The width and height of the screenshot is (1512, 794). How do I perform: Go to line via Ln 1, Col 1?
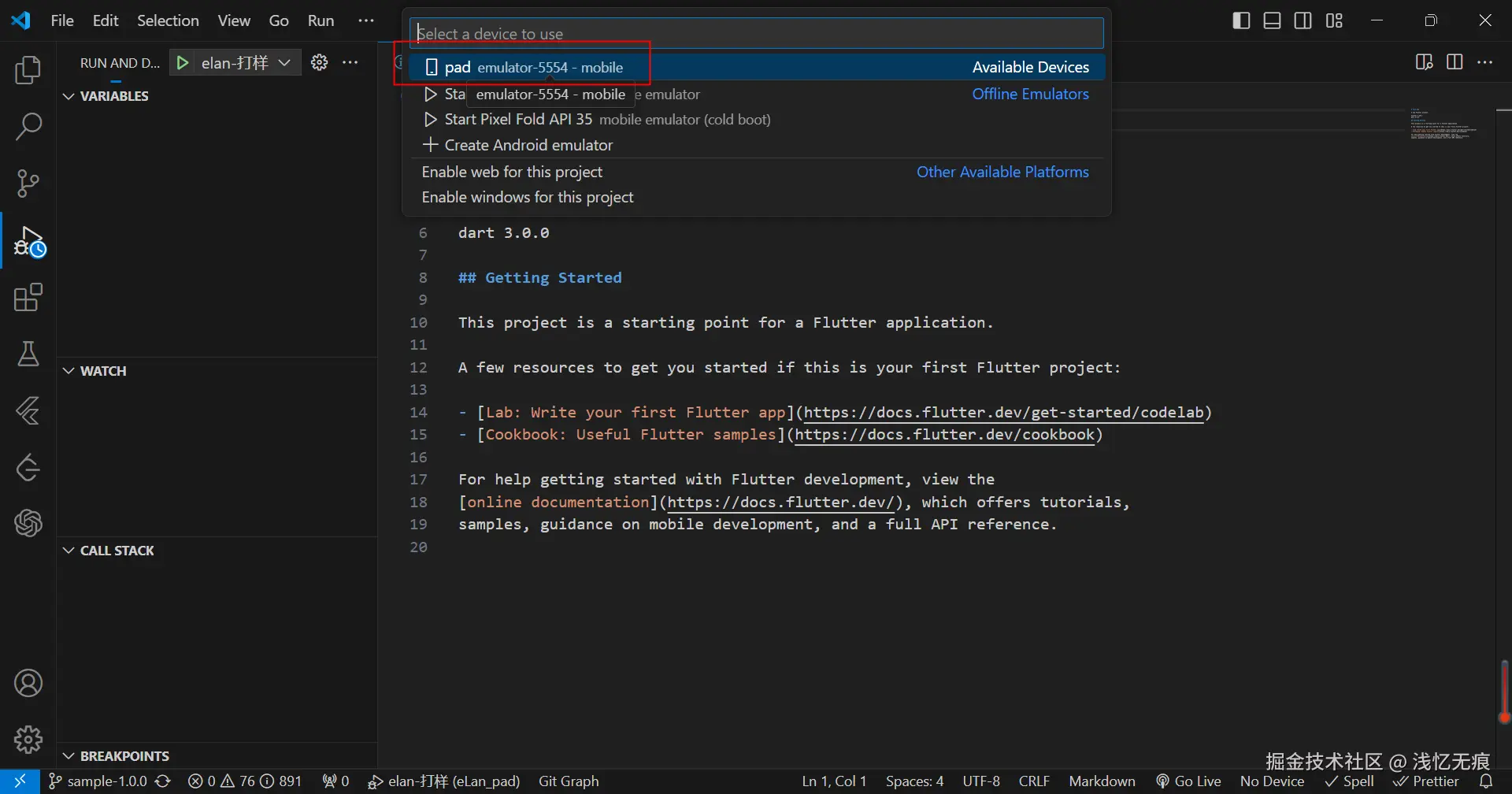834,781
